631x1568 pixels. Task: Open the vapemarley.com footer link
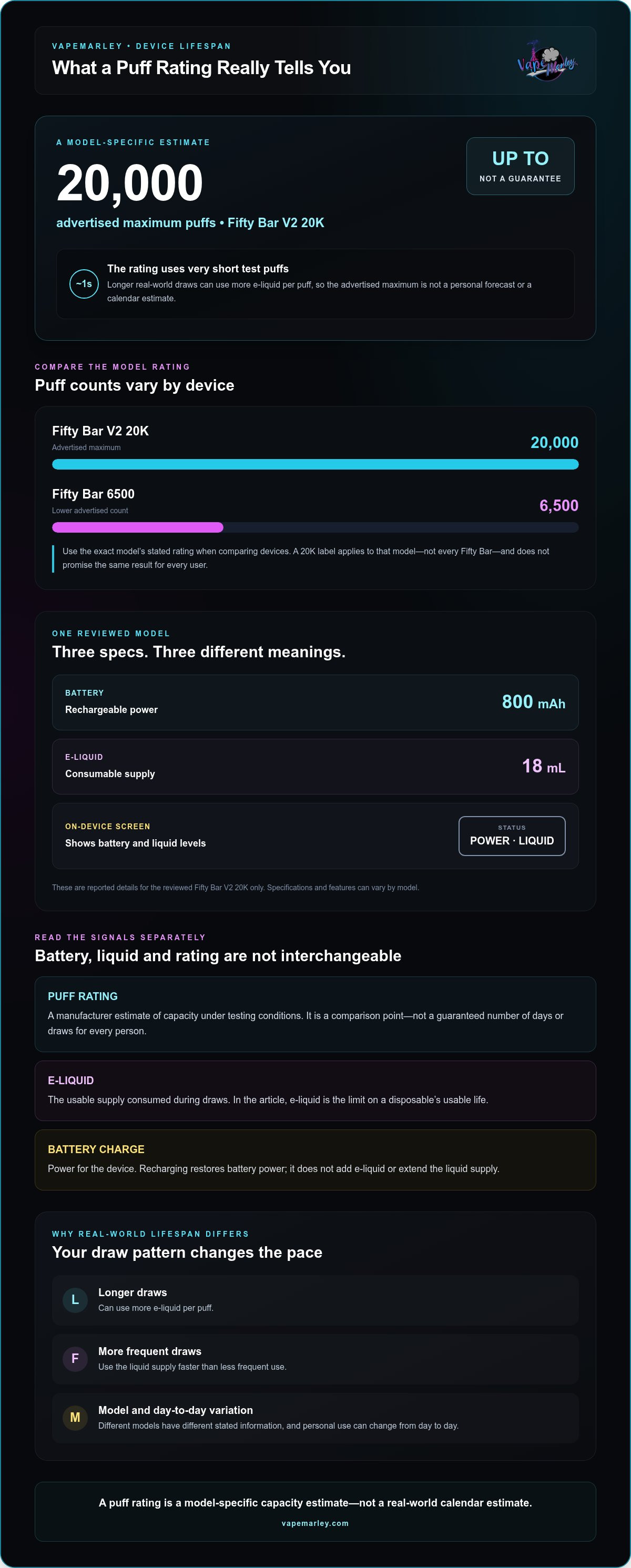[x=315, y=1523]
